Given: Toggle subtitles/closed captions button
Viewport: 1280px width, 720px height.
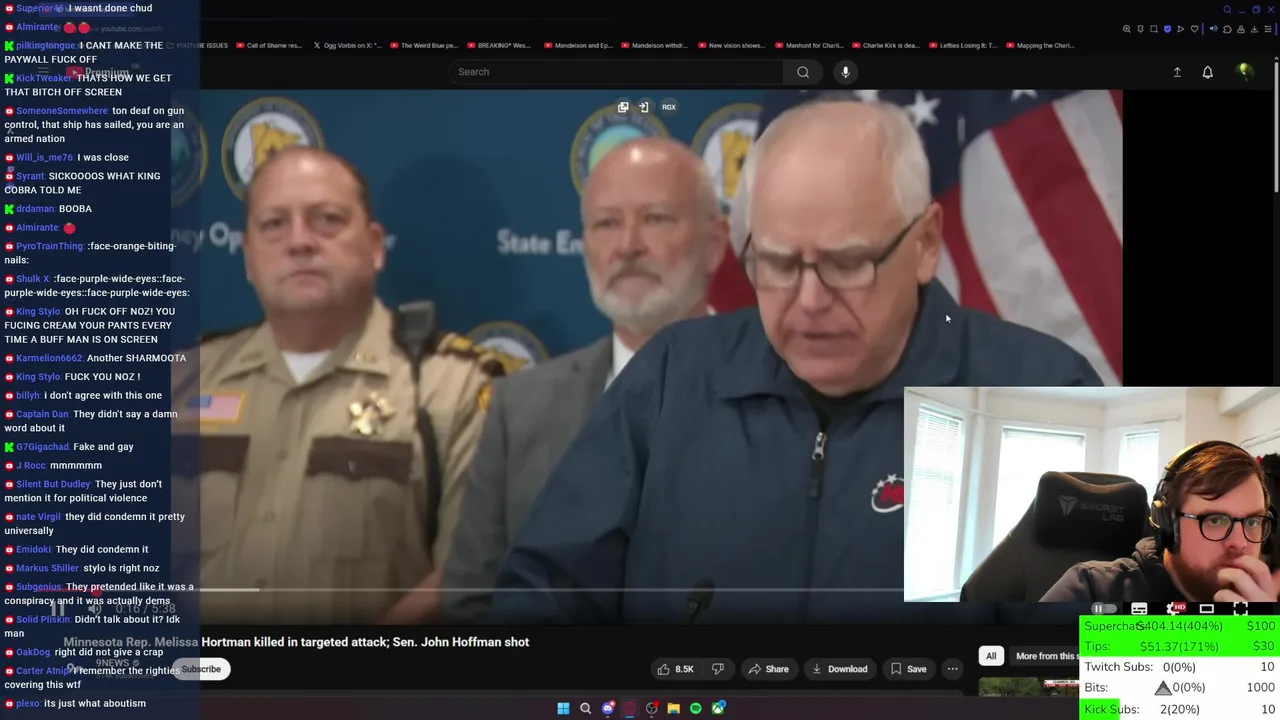Looking at the screenshot, I should click(x=1139, y=609).
